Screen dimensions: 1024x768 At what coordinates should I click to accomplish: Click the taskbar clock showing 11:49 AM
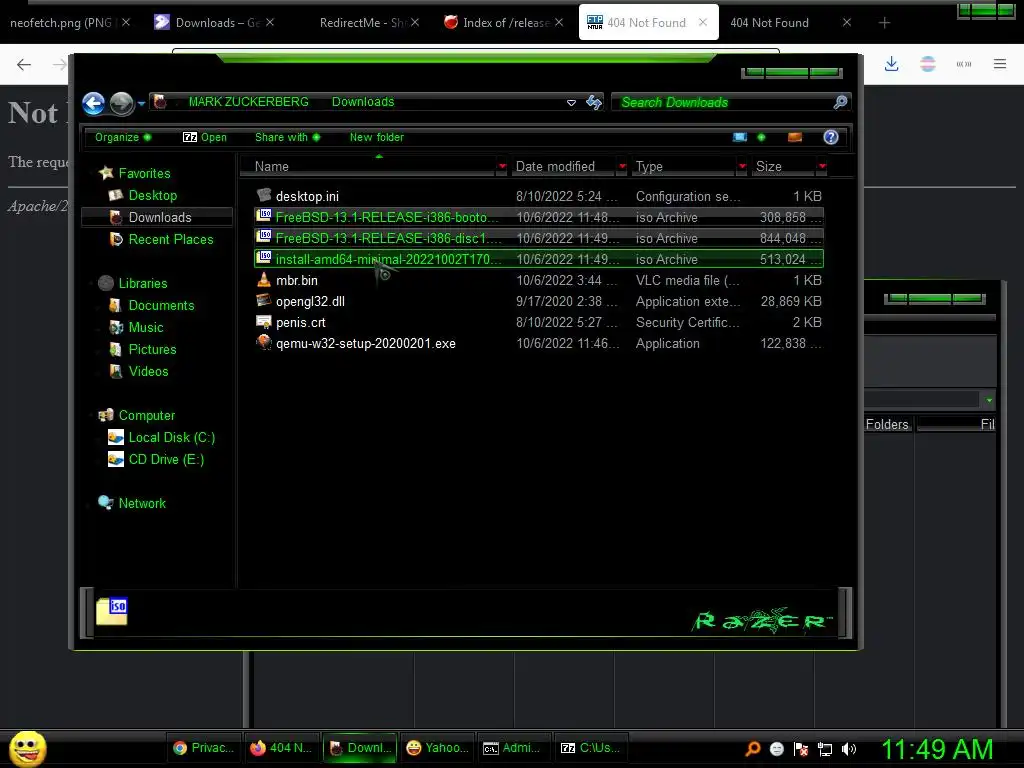click(x=937, y=749)
